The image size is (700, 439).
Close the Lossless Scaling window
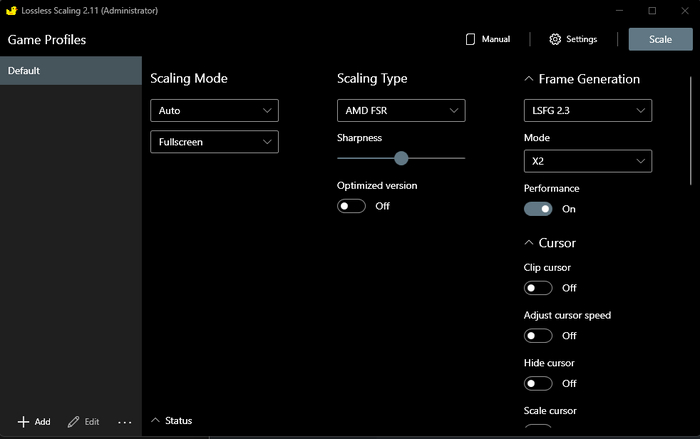tap(685, 10)
